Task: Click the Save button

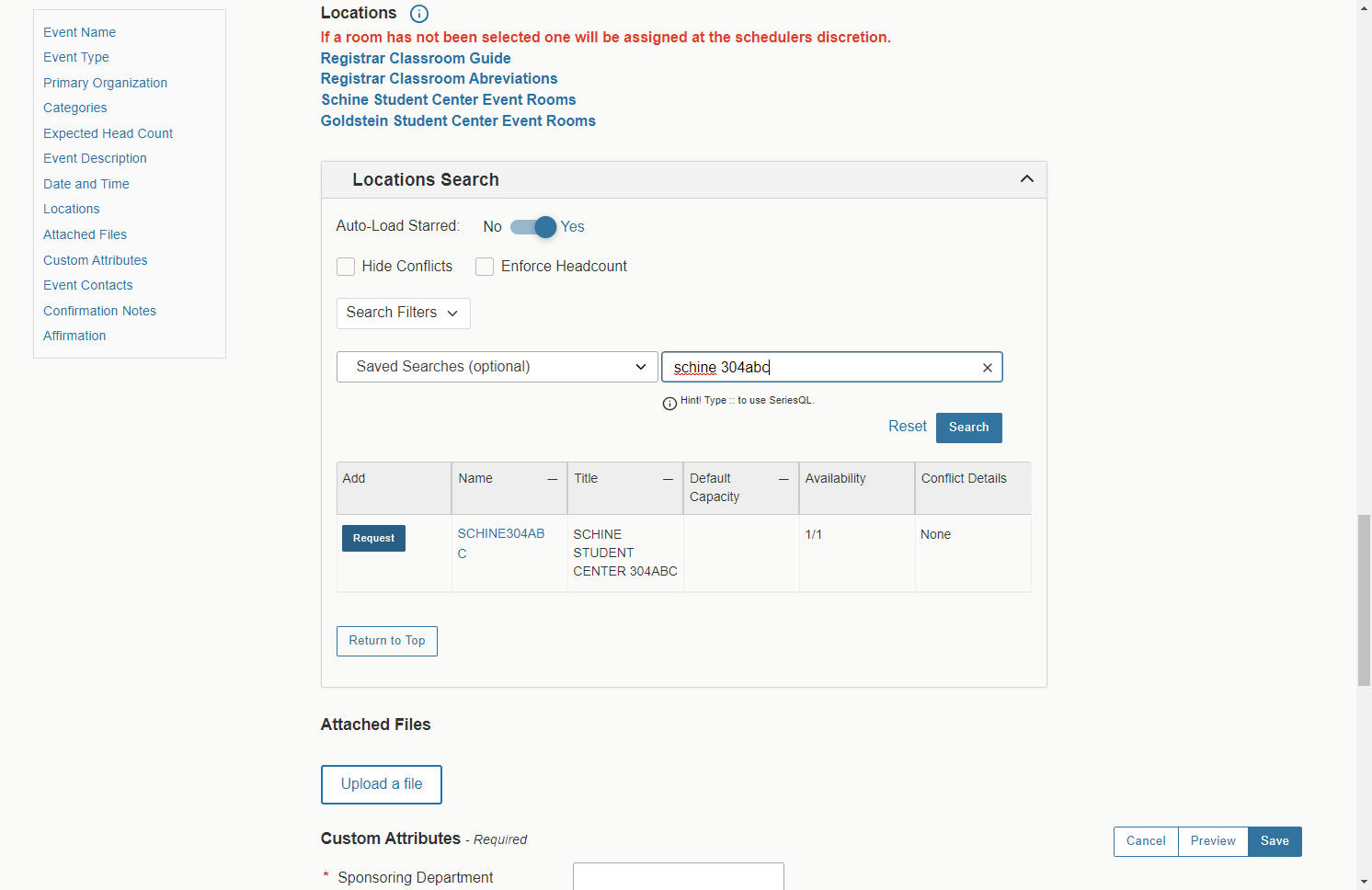Action: coord(1275,841)
